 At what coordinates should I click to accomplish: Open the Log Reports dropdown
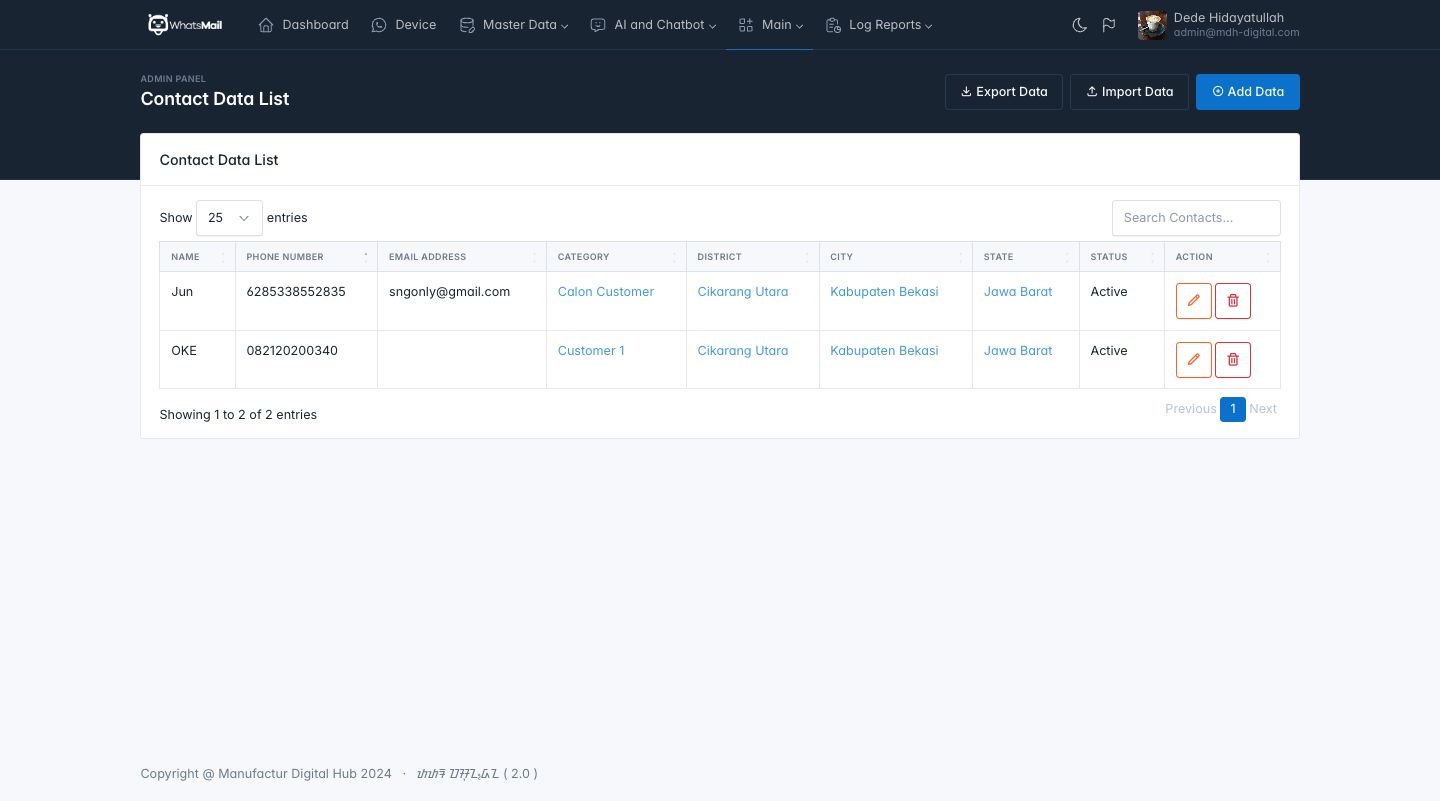click(879, 25)
